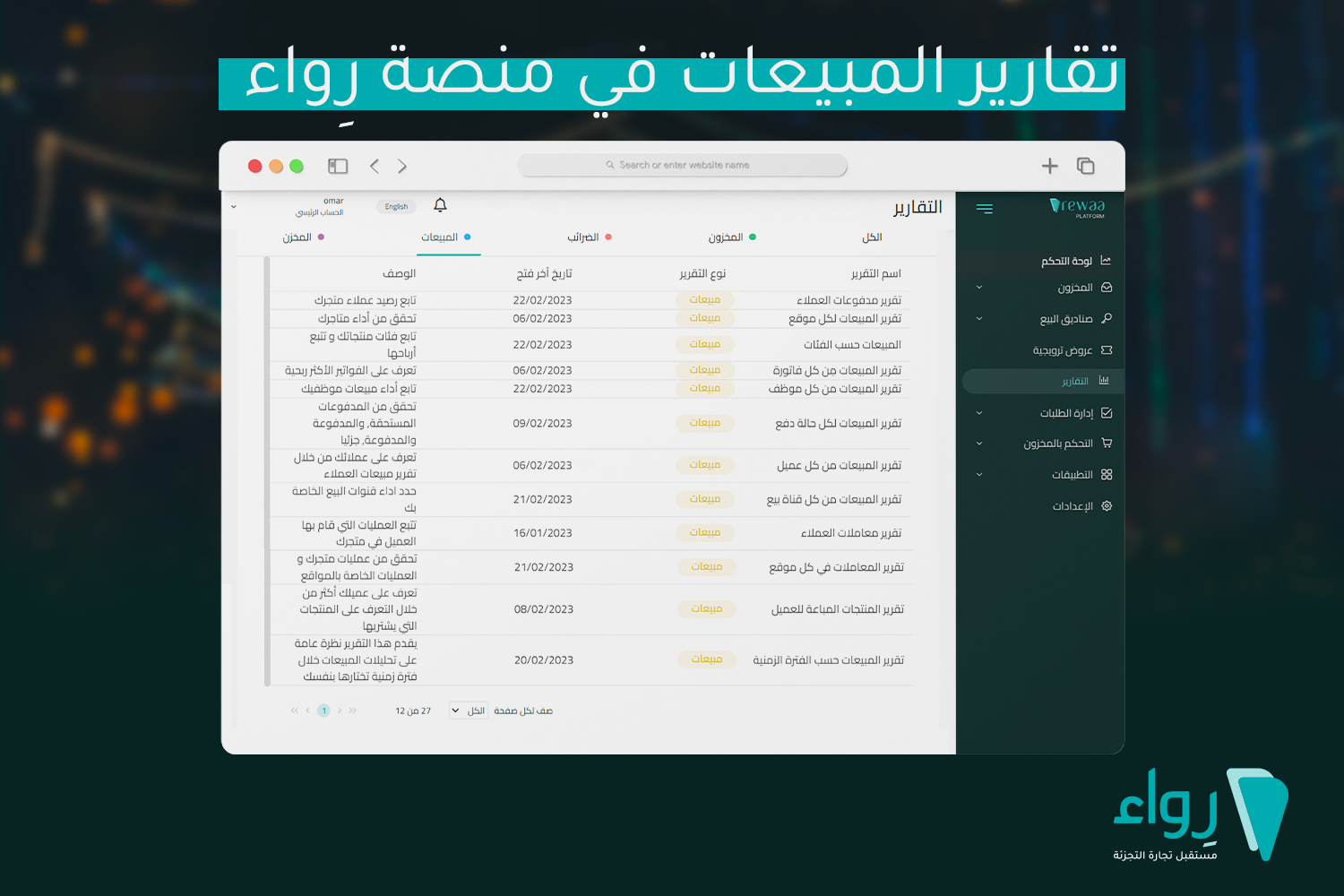Select page 1 in the pagination bar
This screenshot has height=896, width=1344.
(x=323, y=710)
